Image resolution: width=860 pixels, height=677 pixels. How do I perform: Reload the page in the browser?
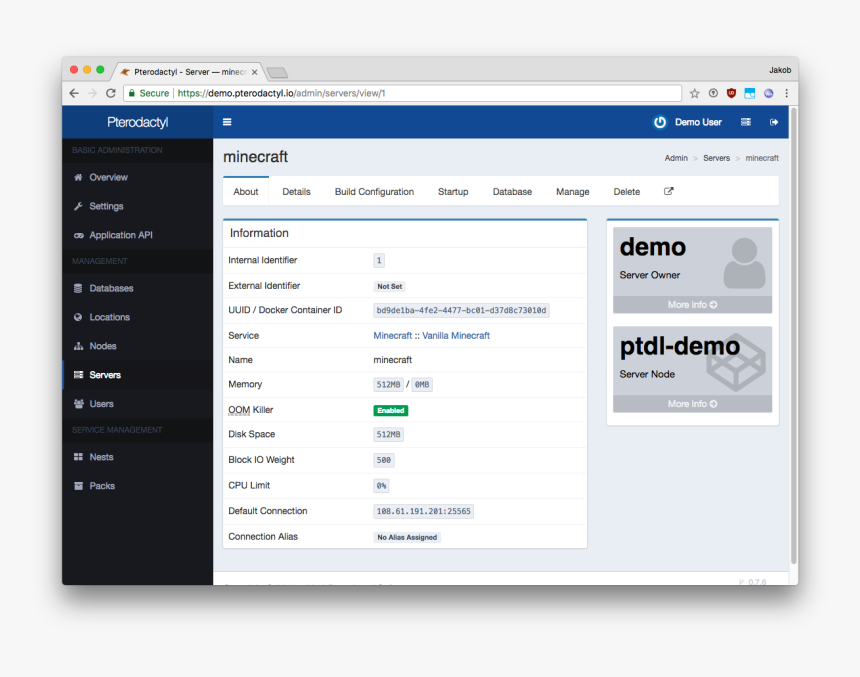(x=110, y=93)
